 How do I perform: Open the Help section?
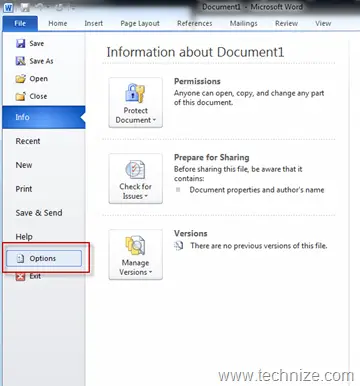pyautogui.click(x=24, y=237)
